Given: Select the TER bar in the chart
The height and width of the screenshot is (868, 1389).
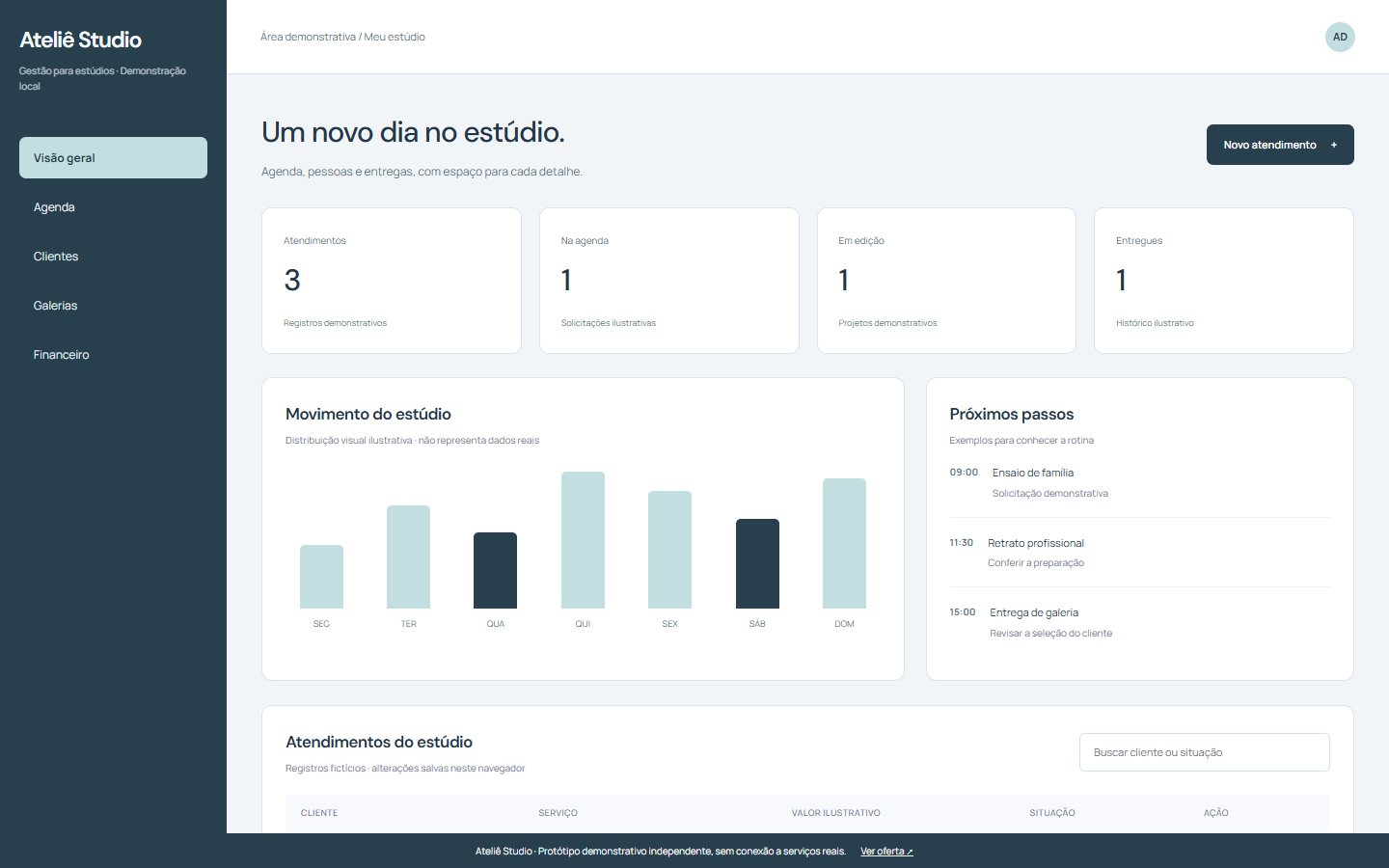Looking at the screenshot, I should (408, 556).
